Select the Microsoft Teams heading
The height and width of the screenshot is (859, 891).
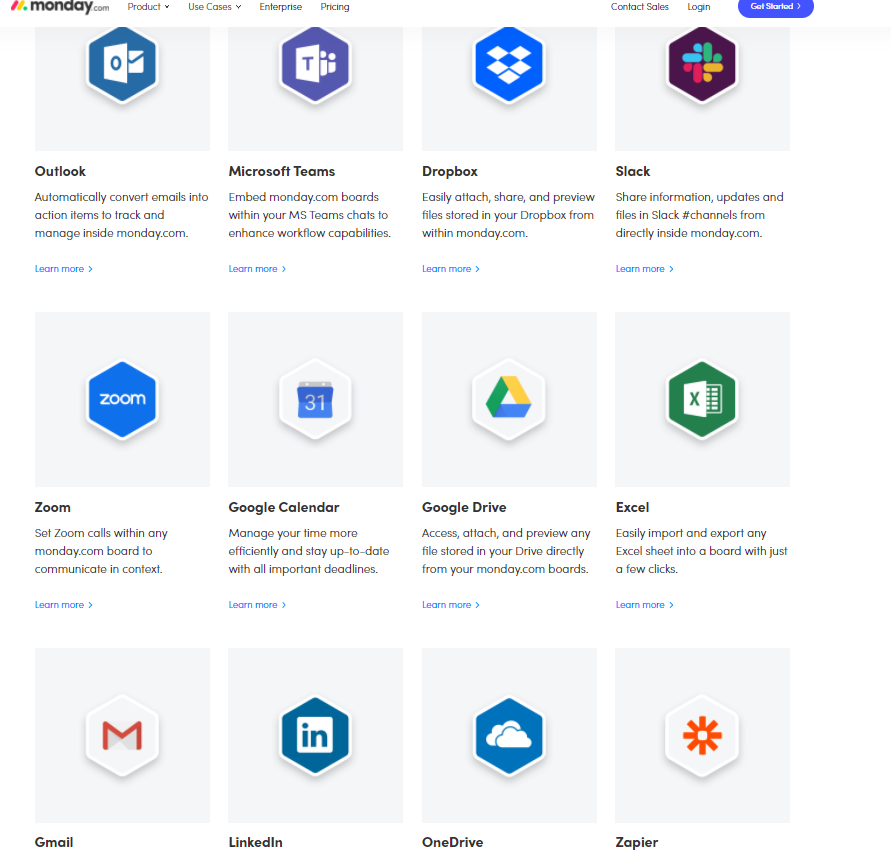click(282, 172)
